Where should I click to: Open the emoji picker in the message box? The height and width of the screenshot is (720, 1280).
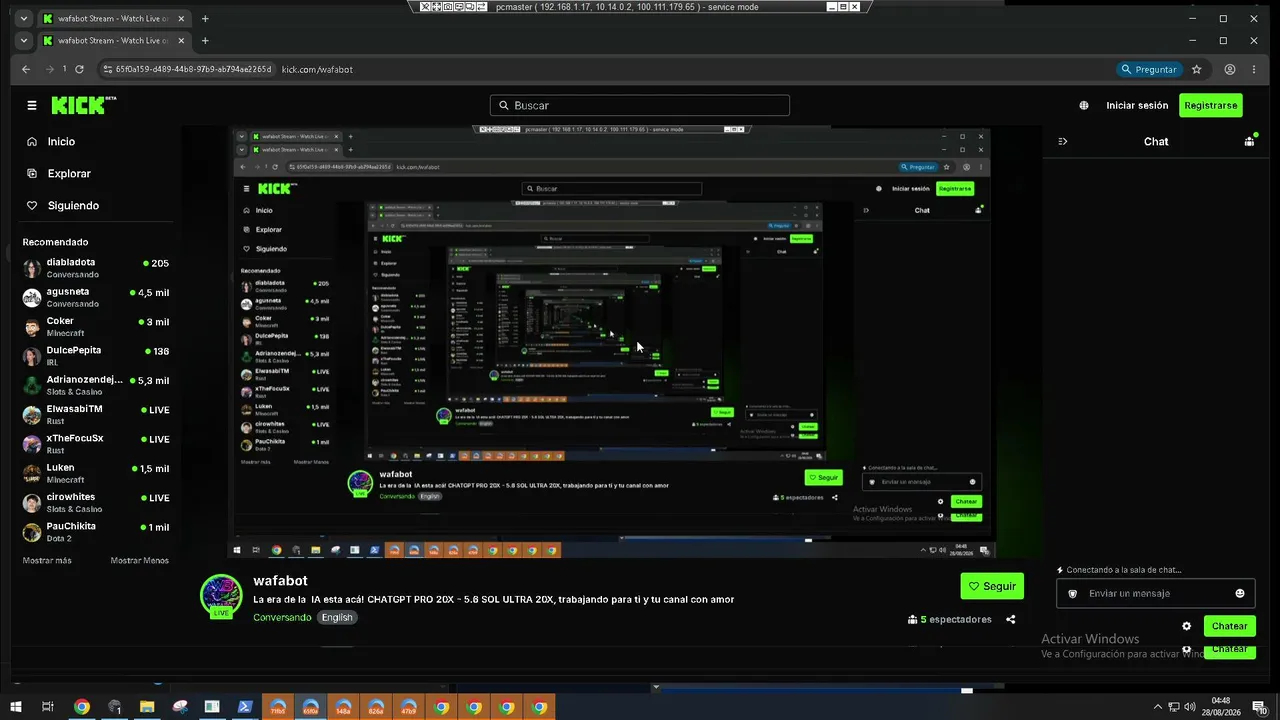click(1240, 593)
